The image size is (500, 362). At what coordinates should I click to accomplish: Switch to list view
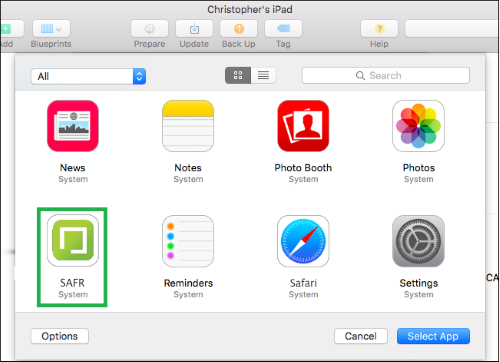(263, 75)
